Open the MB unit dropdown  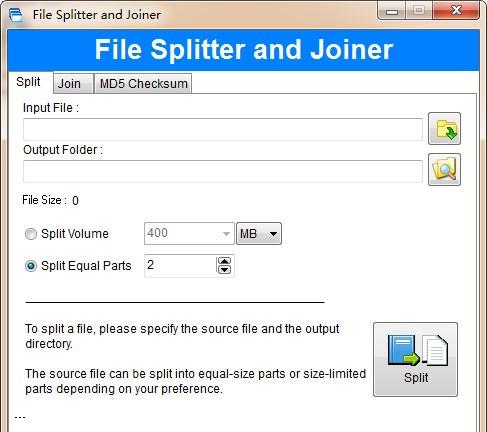tap(259, 233)
